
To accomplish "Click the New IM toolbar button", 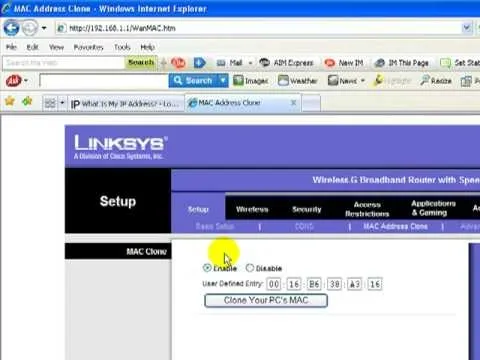I will click(x=344, y=63).
